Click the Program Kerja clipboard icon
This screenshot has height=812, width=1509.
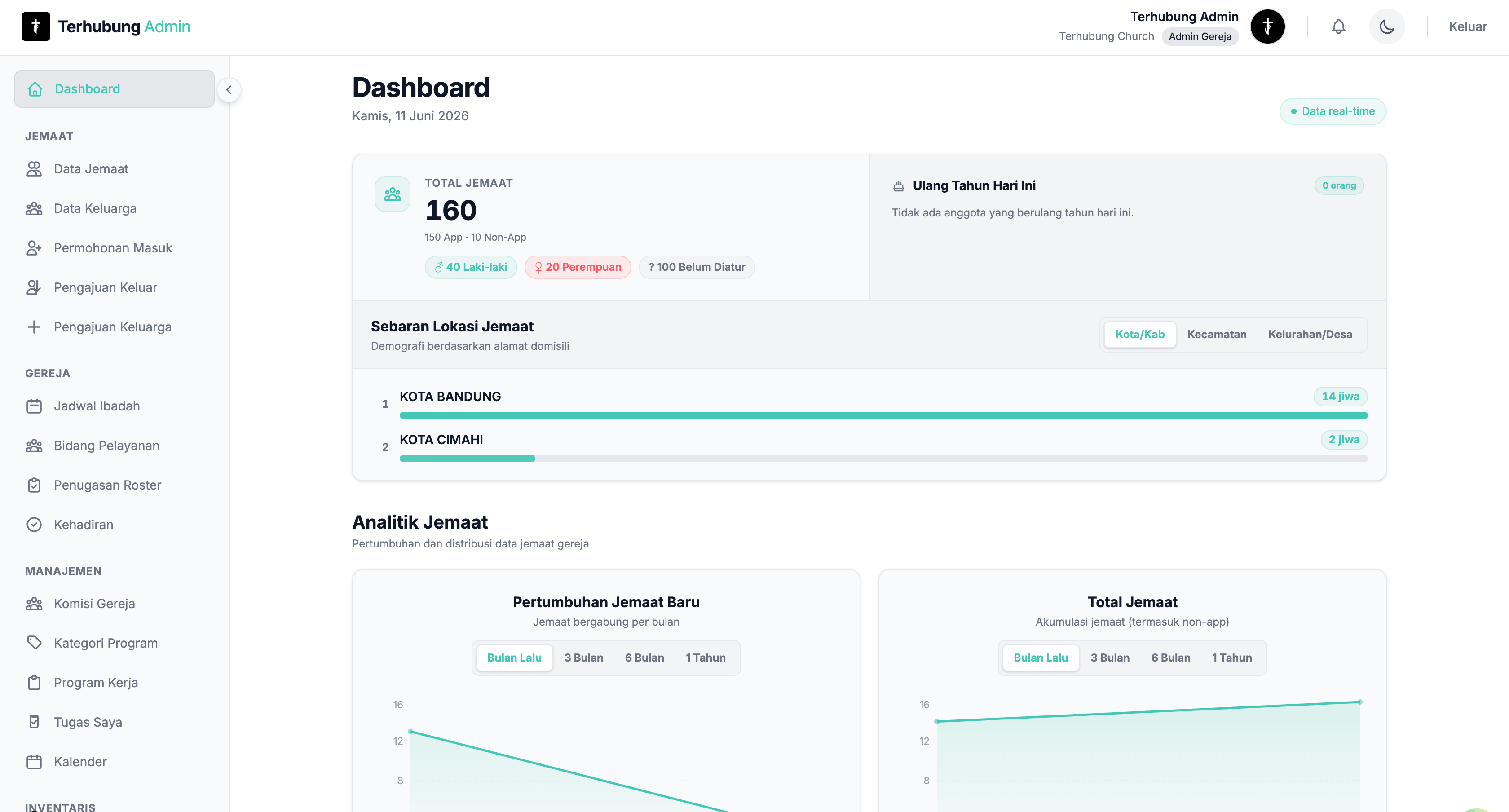[34, 683]
